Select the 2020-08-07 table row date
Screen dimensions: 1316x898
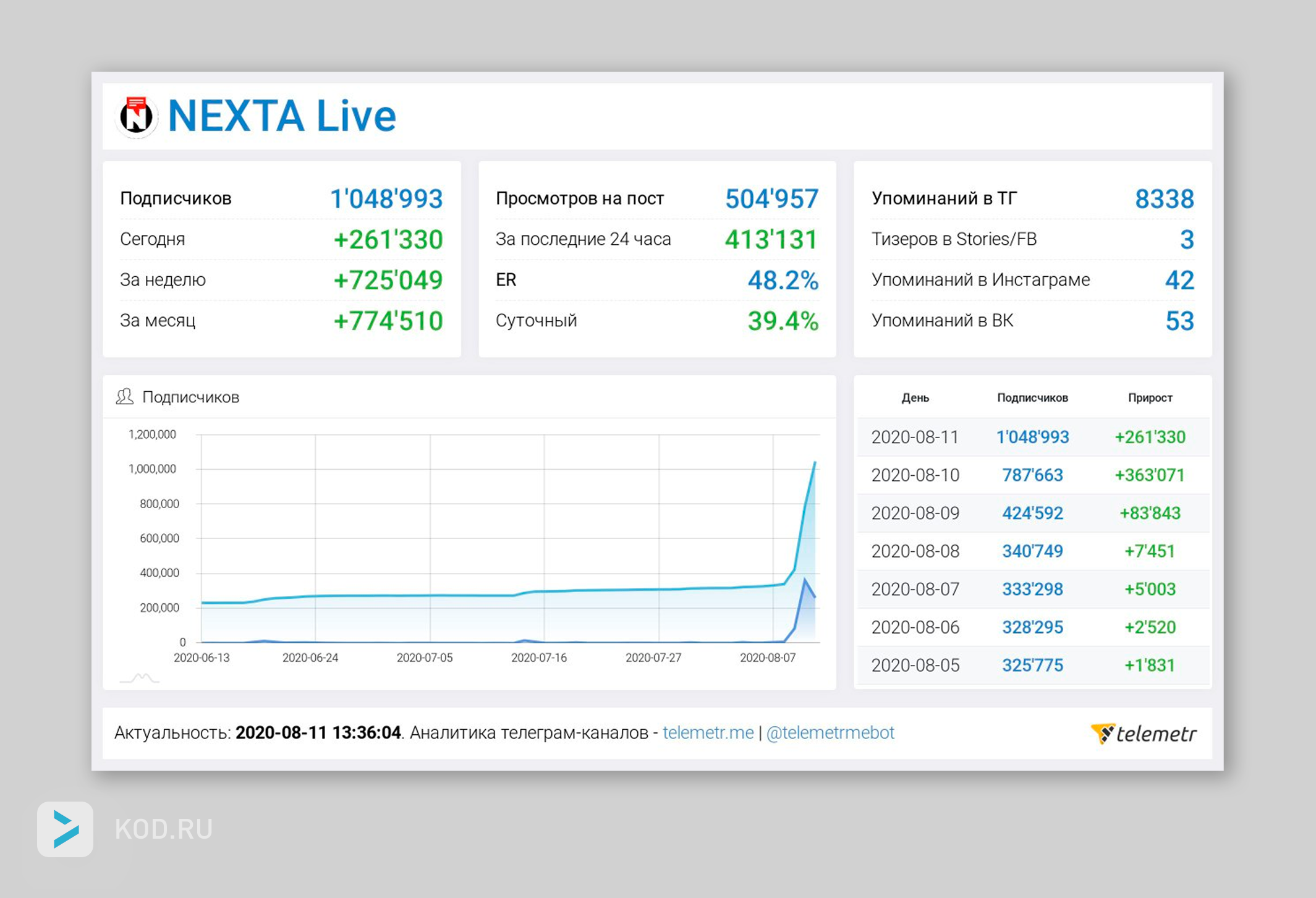[915, 589]
